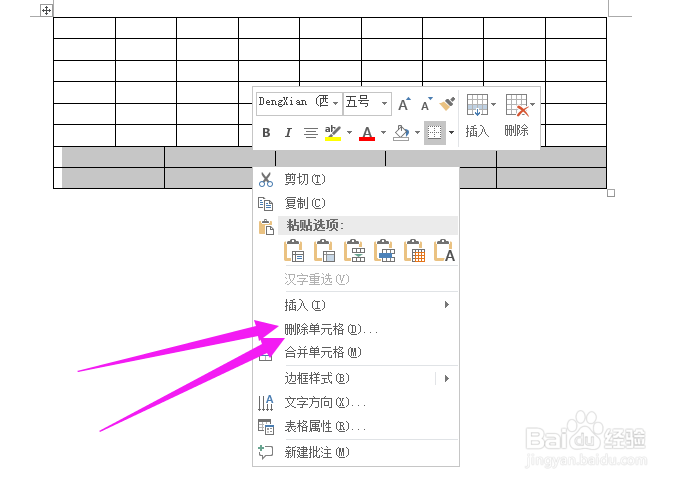Choose third paste option: insert as rows
This screenshot has height=484, width=685.
click(x=355, y=251)
